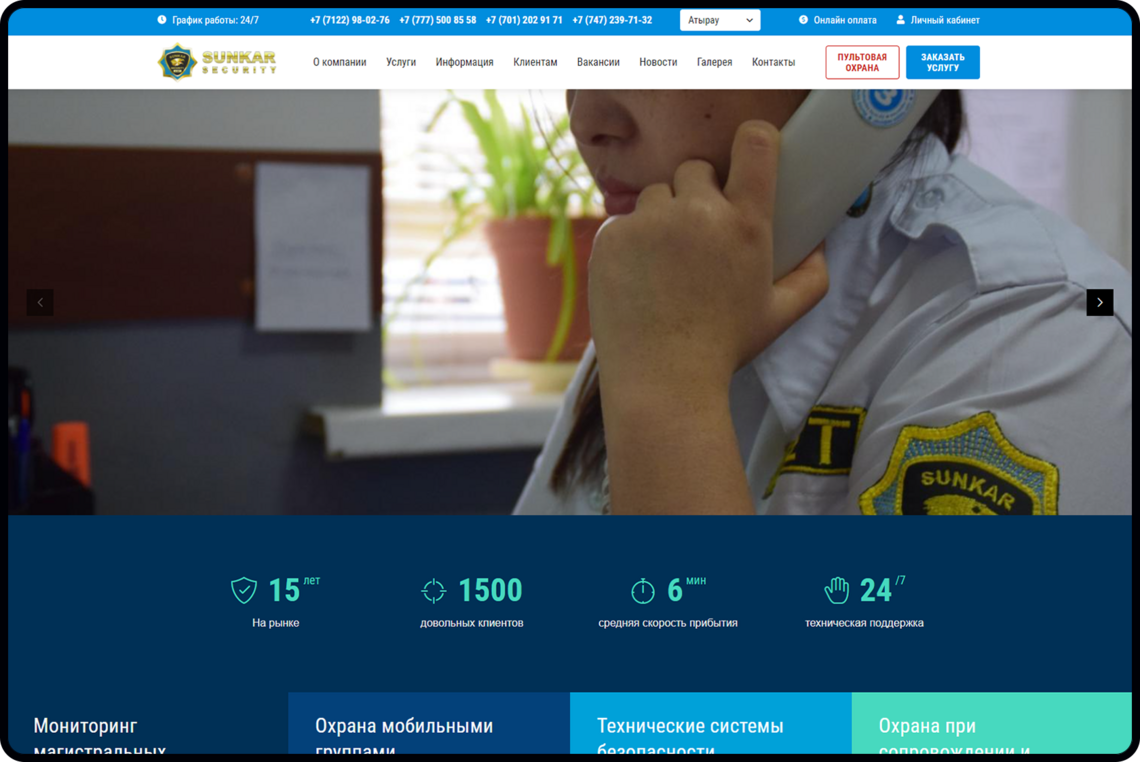Click the payment icon beside Онлайн оплата
This screenshot has height=762, width=1140.
[803, 19]
